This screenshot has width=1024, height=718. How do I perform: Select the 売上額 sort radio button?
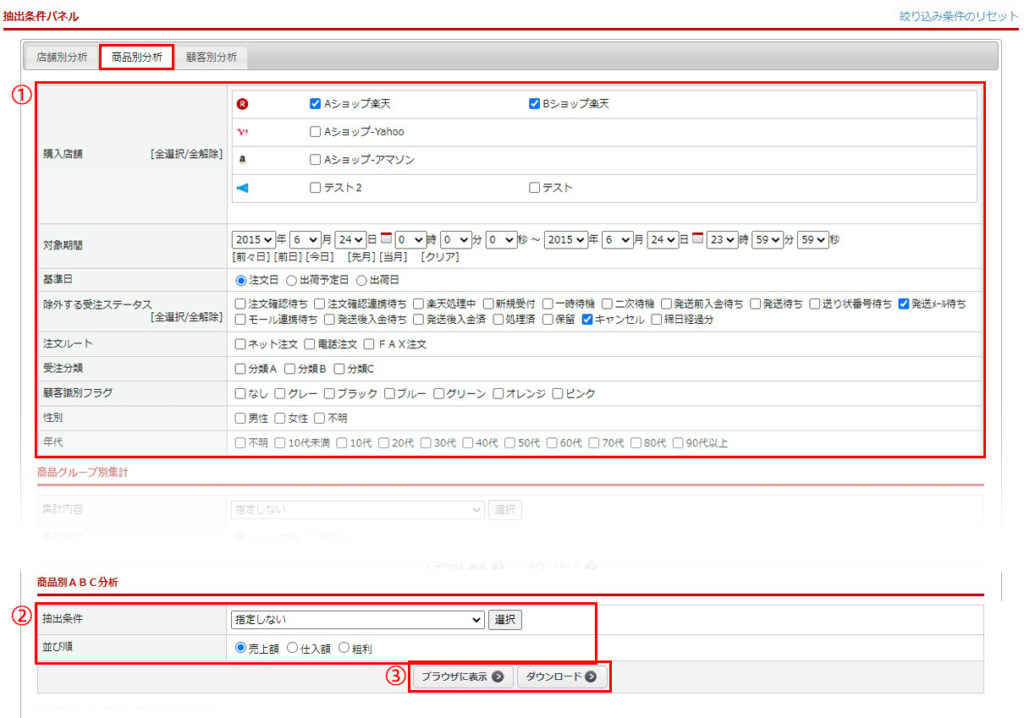point(241,648)
